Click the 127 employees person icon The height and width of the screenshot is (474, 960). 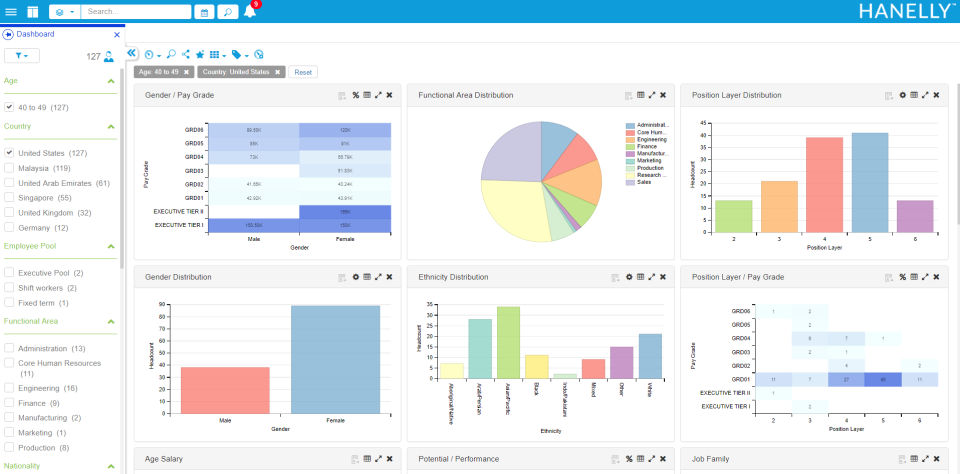[x=108, y=56]
